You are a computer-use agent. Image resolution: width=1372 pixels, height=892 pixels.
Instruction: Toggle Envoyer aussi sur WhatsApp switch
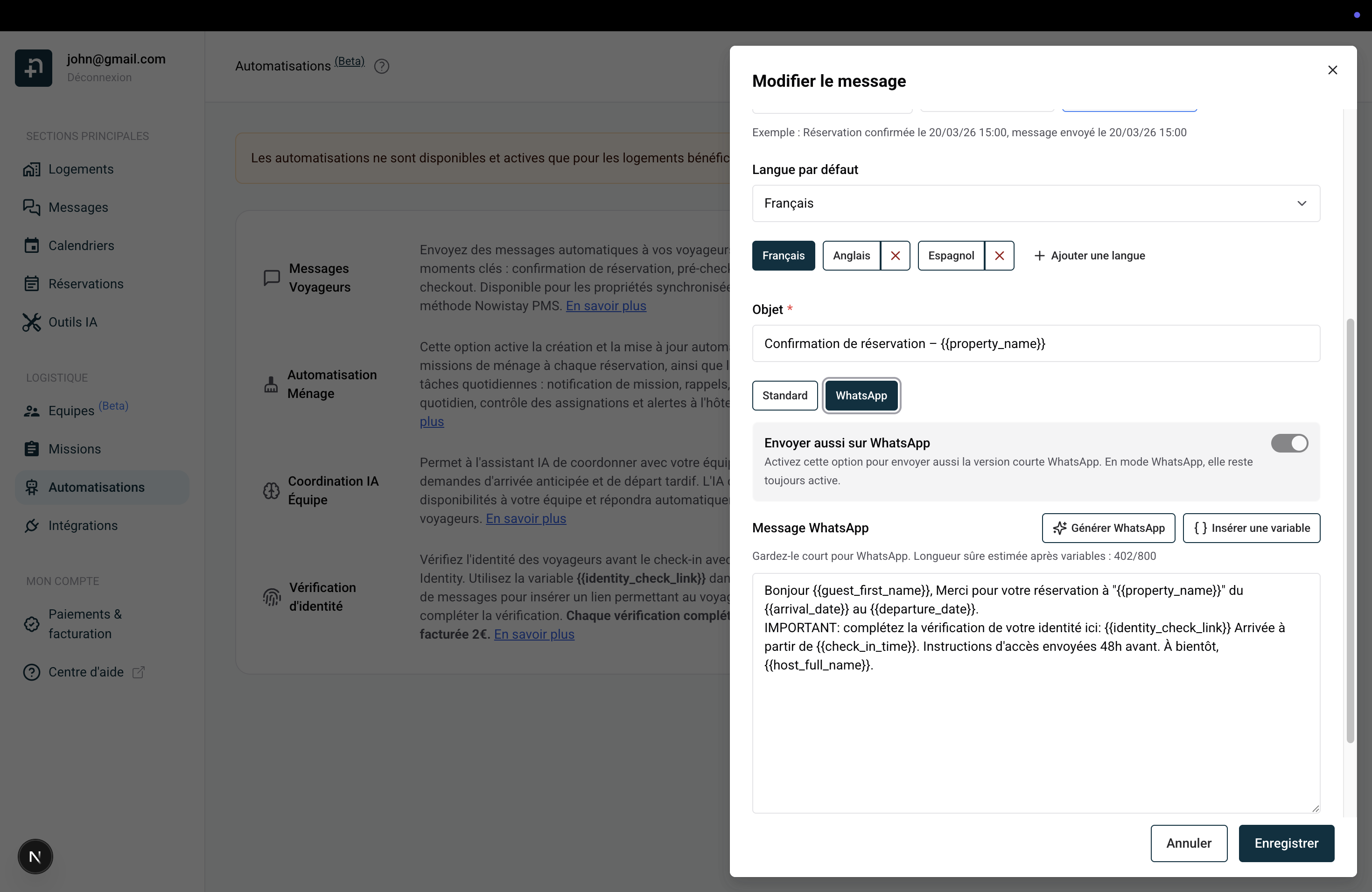pyautogui.click(x=1289, y=443)
